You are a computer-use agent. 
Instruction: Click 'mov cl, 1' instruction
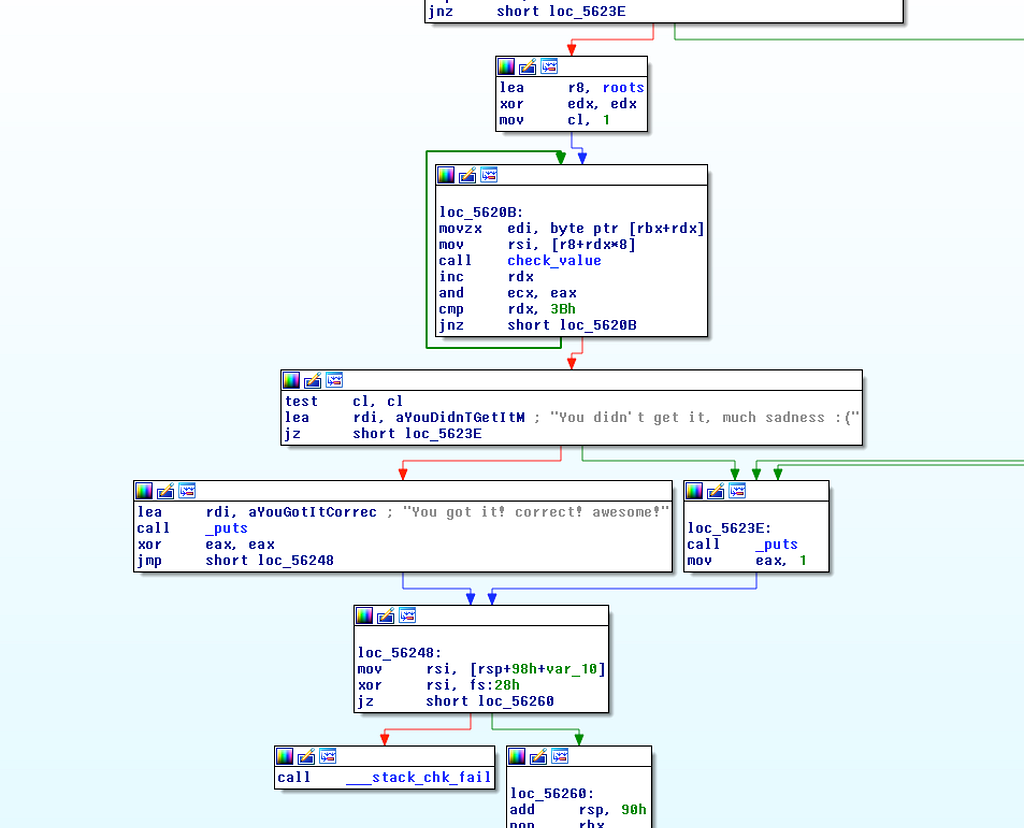pos(554,120)
